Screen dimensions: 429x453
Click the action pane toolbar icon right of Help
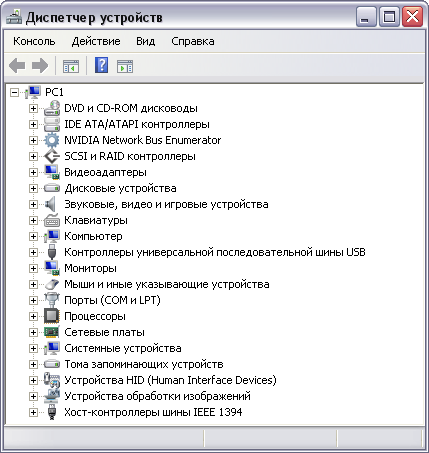125,66
